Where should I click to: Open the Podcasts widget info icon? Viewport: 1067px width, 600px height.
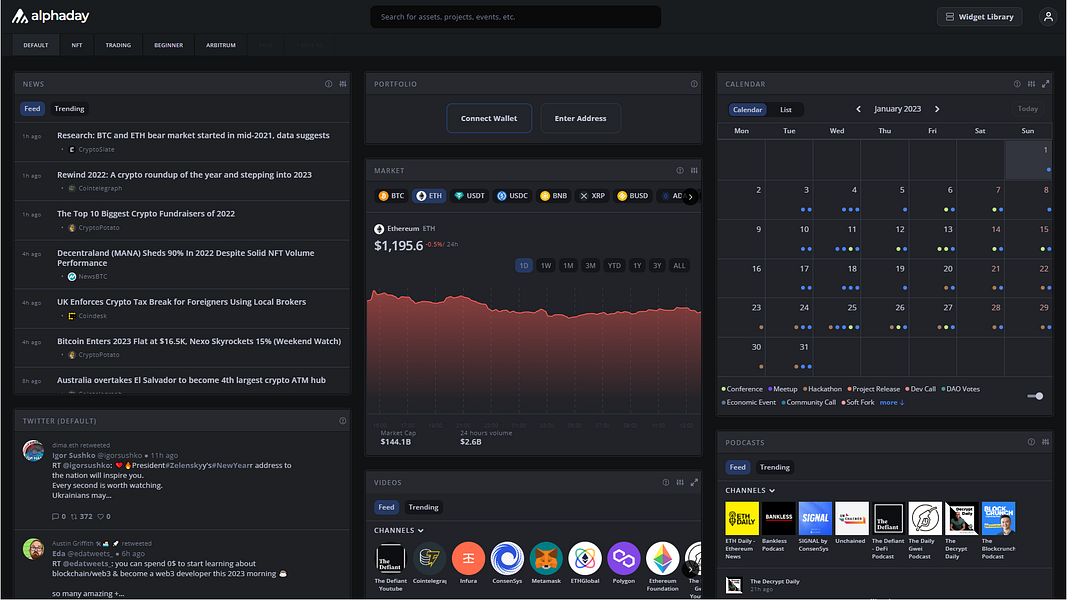tap(1032, 442)
